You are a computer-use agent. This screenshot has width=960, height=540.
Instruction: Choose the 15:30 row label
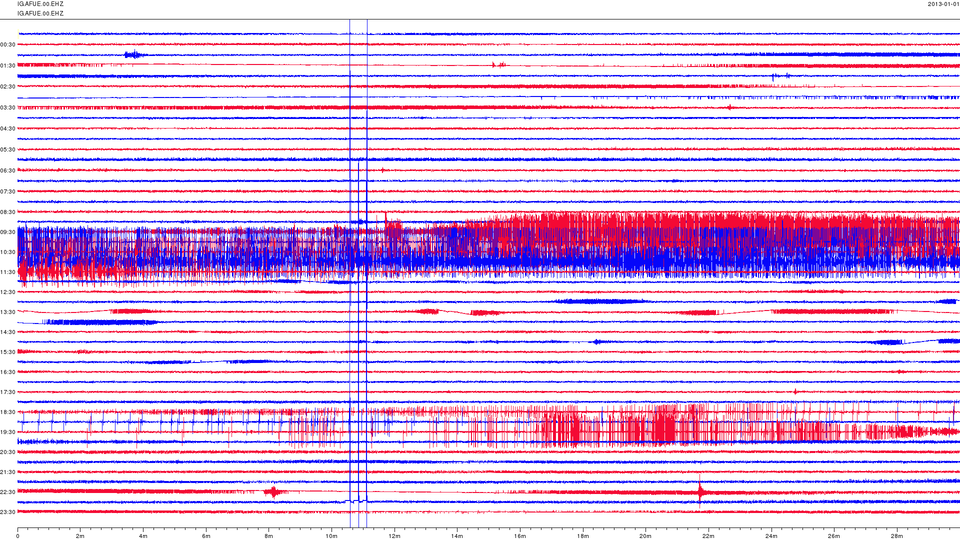pyautogui.click(x=8, y=352)
